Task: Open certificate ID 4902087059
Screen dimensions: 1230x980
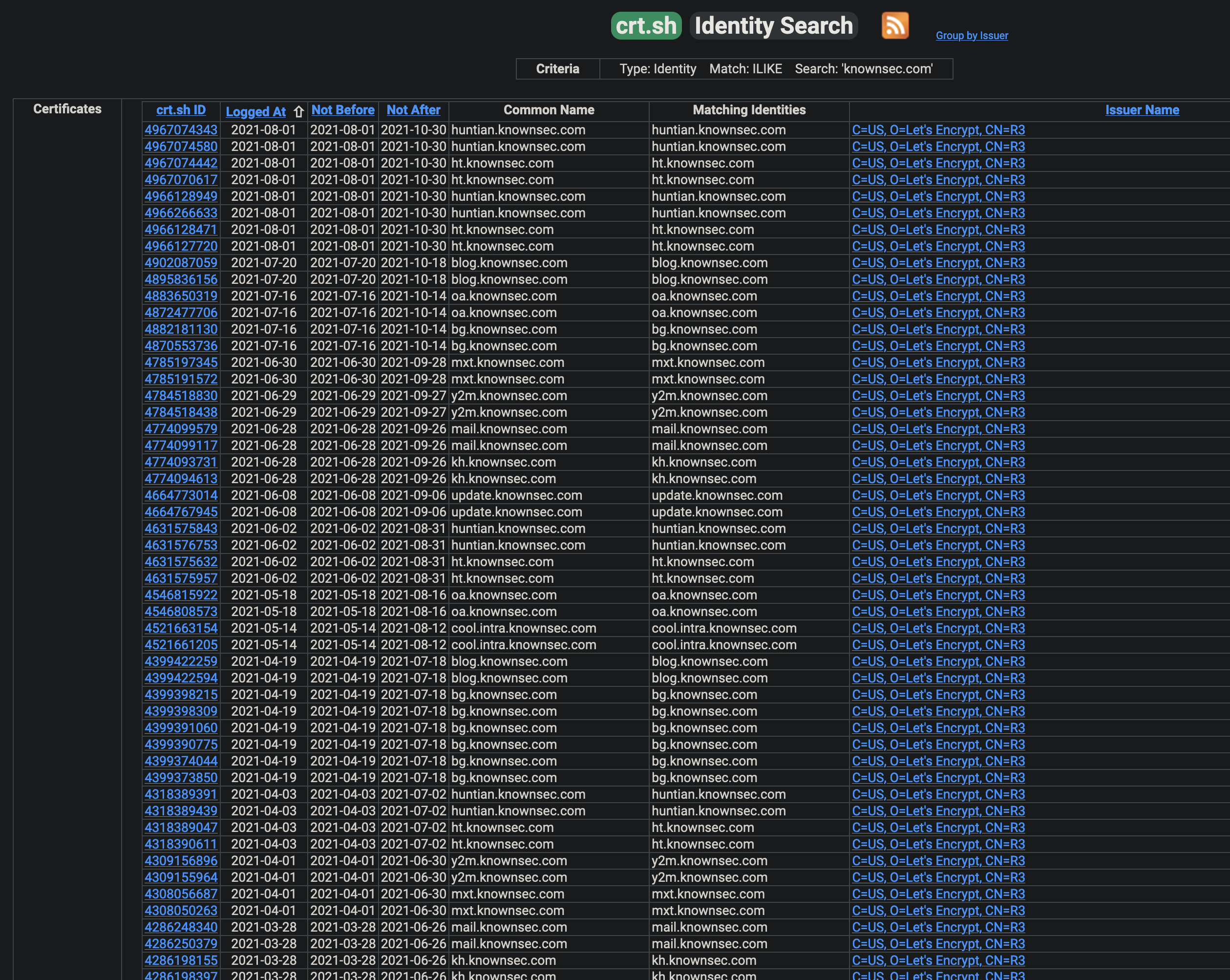Action: pyautogui.click(x=181, y=263)
